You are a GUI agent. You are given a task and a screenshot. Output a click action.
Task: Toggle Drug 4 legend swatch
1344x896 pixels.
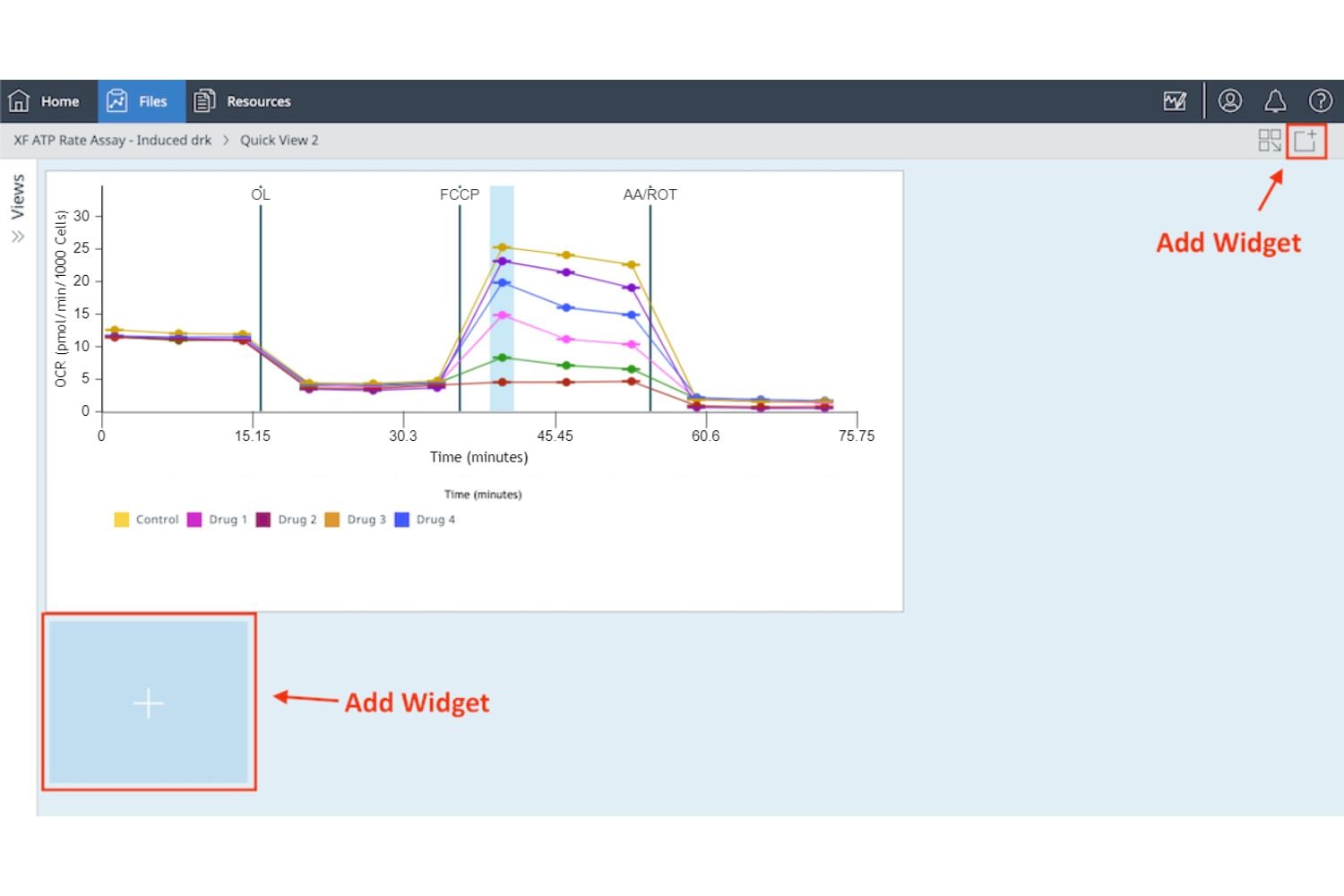(402, 520)
